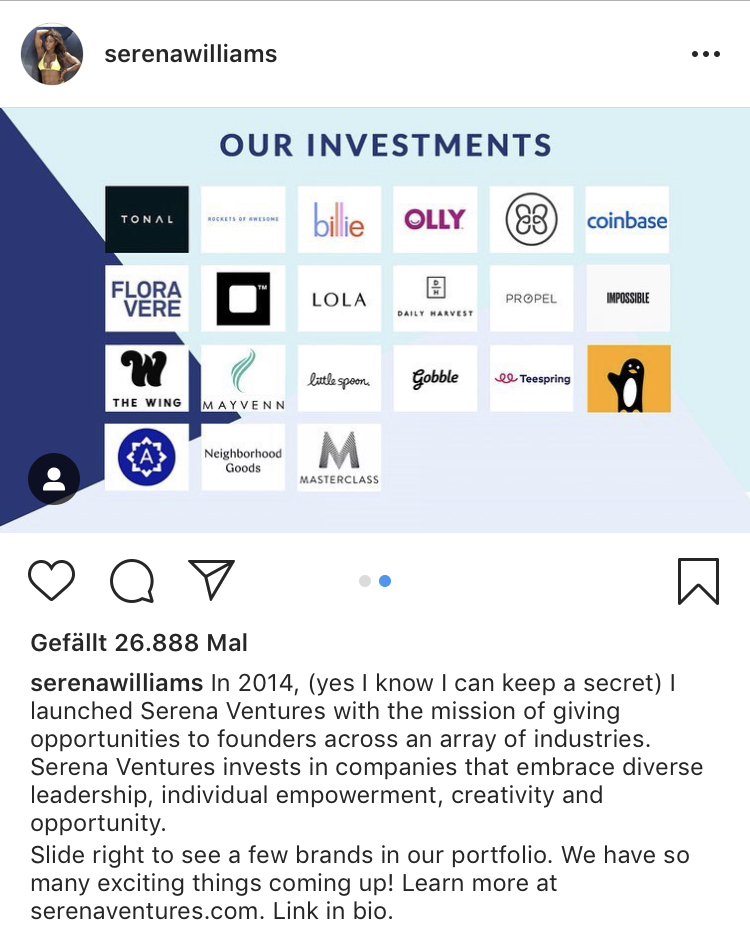Tap the Impossible logo tile

[x=627, y=298]
